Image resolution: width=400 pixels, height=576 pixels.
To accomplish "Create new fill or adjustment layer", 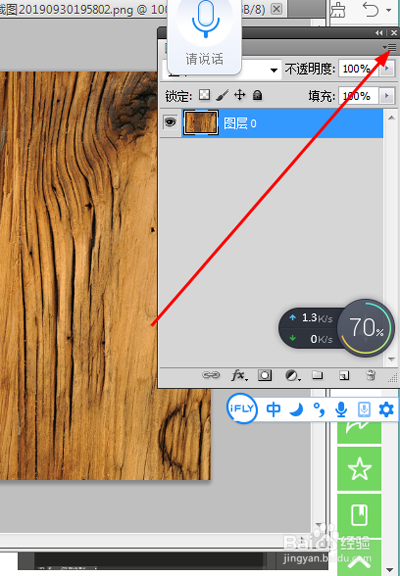I will [293, 375].
